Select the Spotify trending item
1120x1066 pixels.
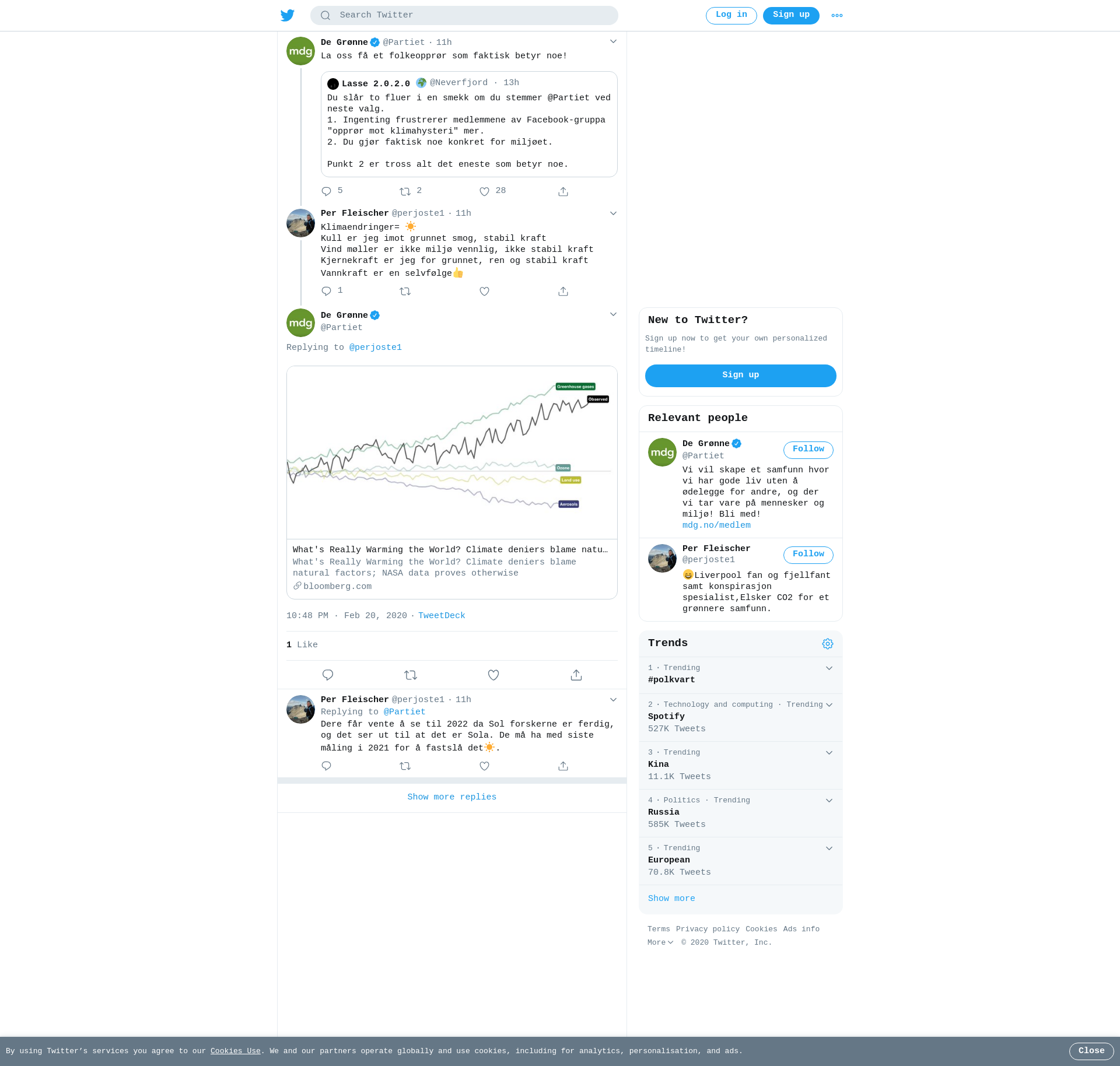click(741, 717)
